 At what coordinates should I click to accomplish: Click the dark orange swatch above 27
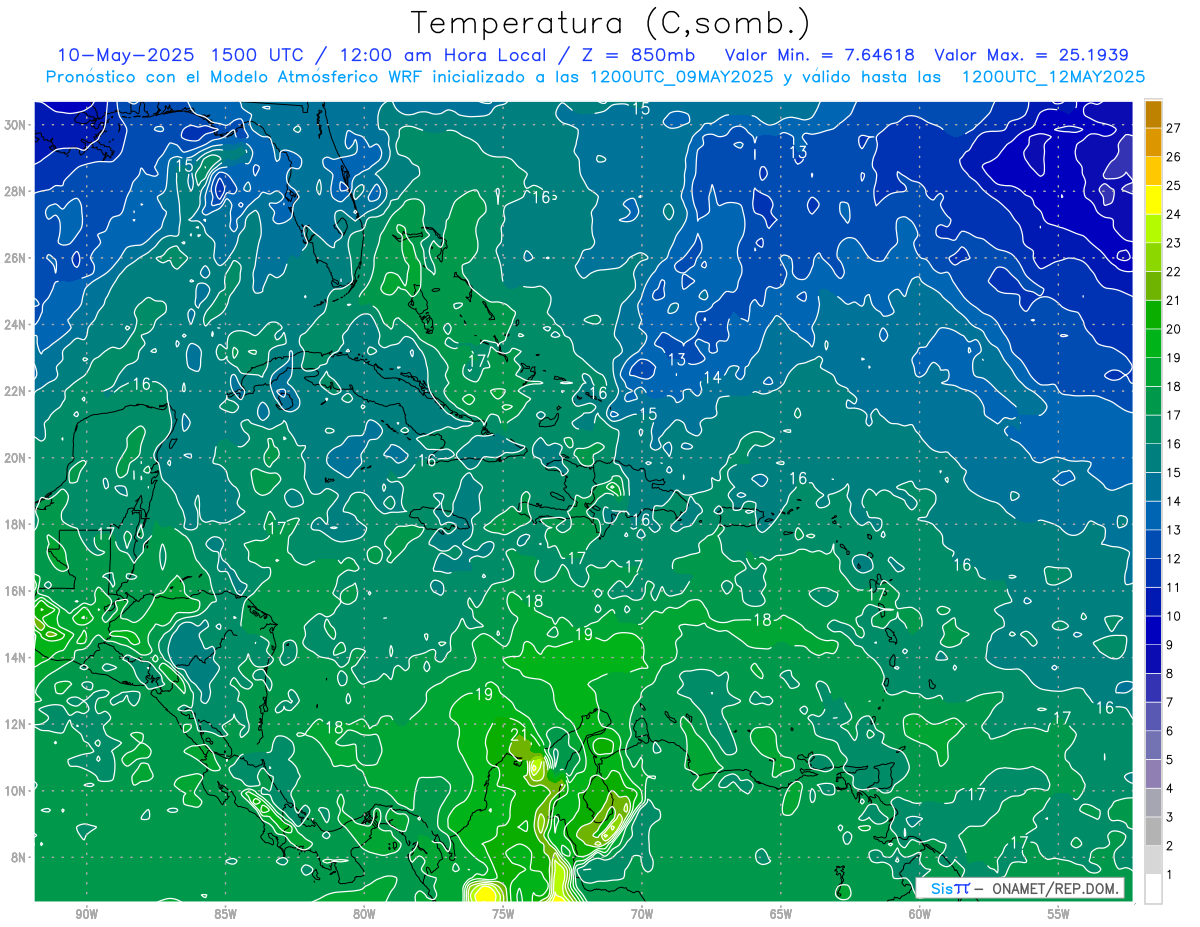click(1154, 114)
